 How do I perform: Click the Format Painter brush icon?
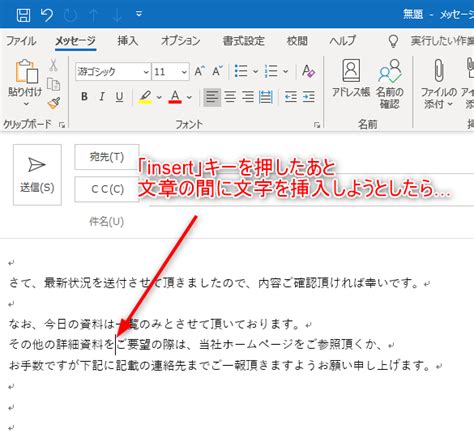pyautogui.click(x=54, y=103)
